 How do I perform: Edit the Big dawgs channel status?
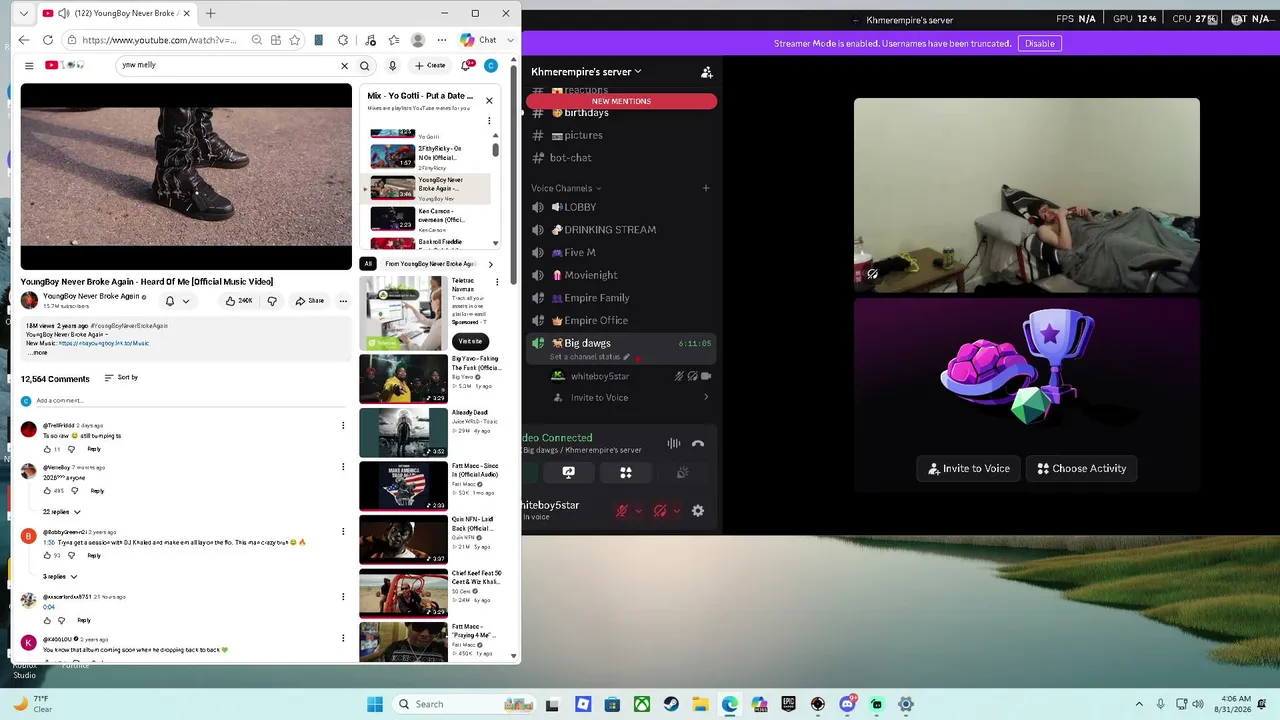tap(627, 357)
